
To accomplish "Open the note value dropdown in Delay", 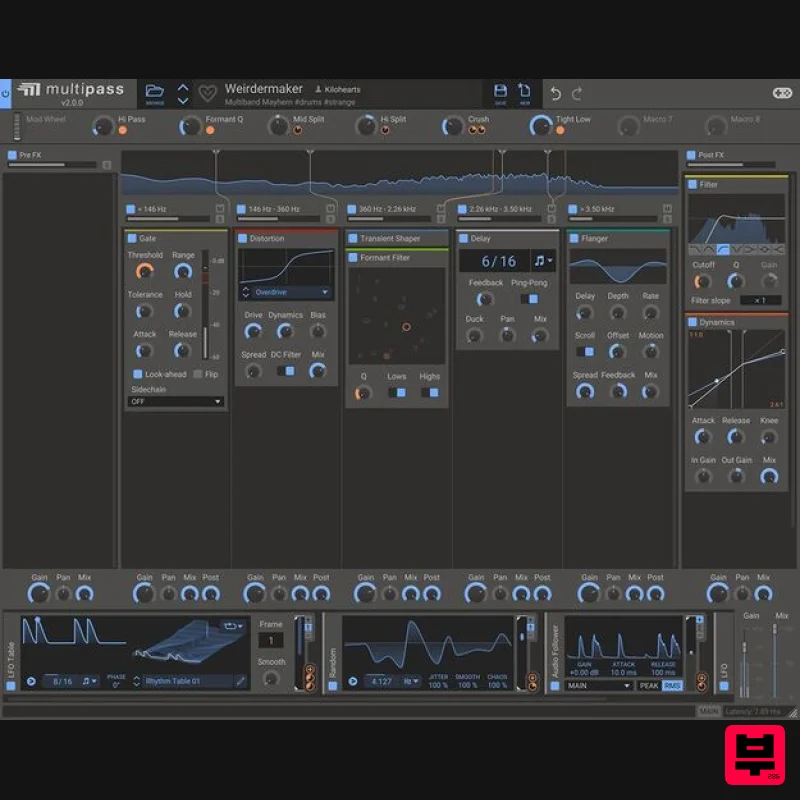I will point(541,260).
